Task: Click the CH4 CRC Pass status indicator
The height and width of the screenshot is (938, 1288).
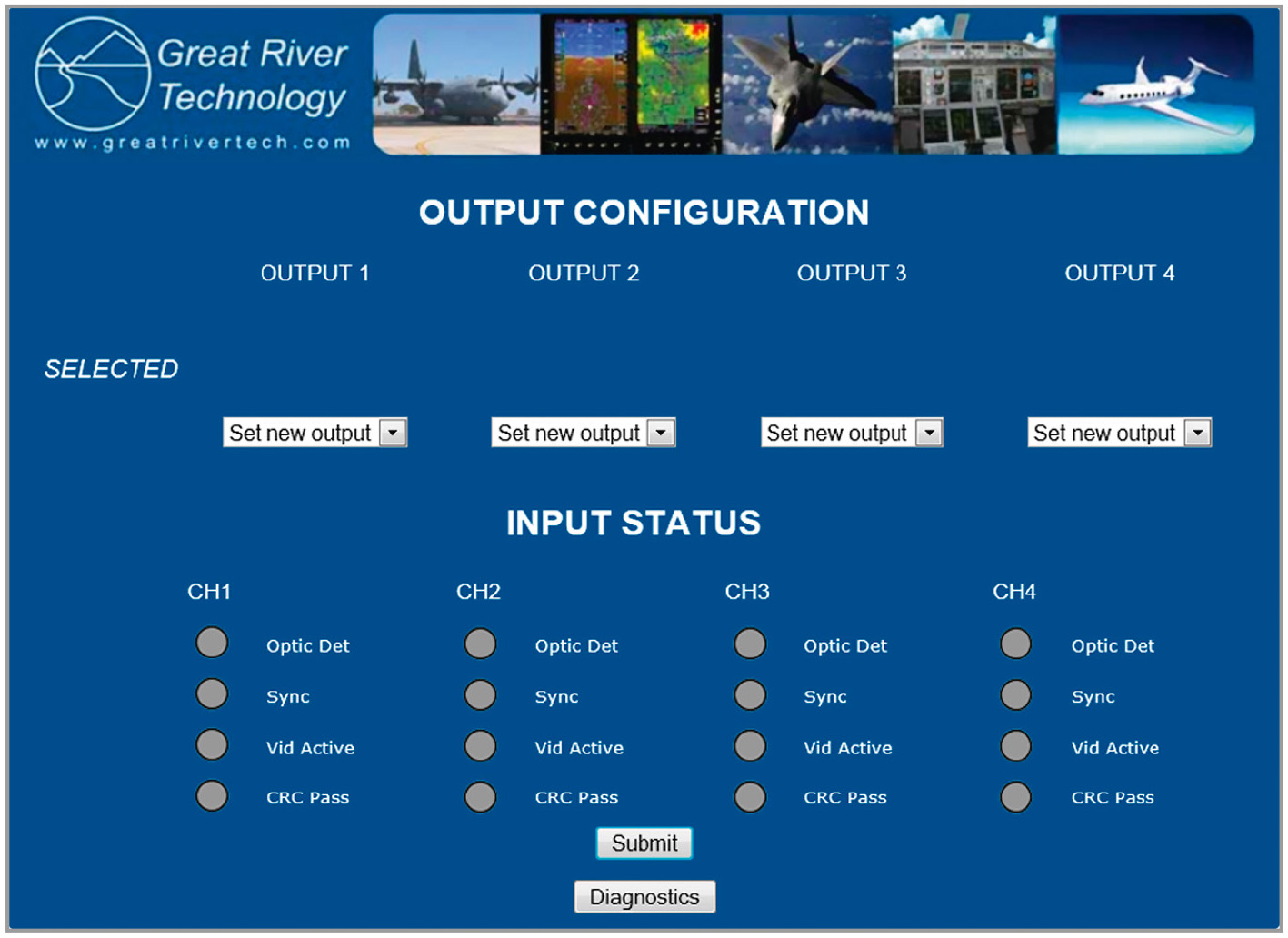Action: tap(1016, 797)
